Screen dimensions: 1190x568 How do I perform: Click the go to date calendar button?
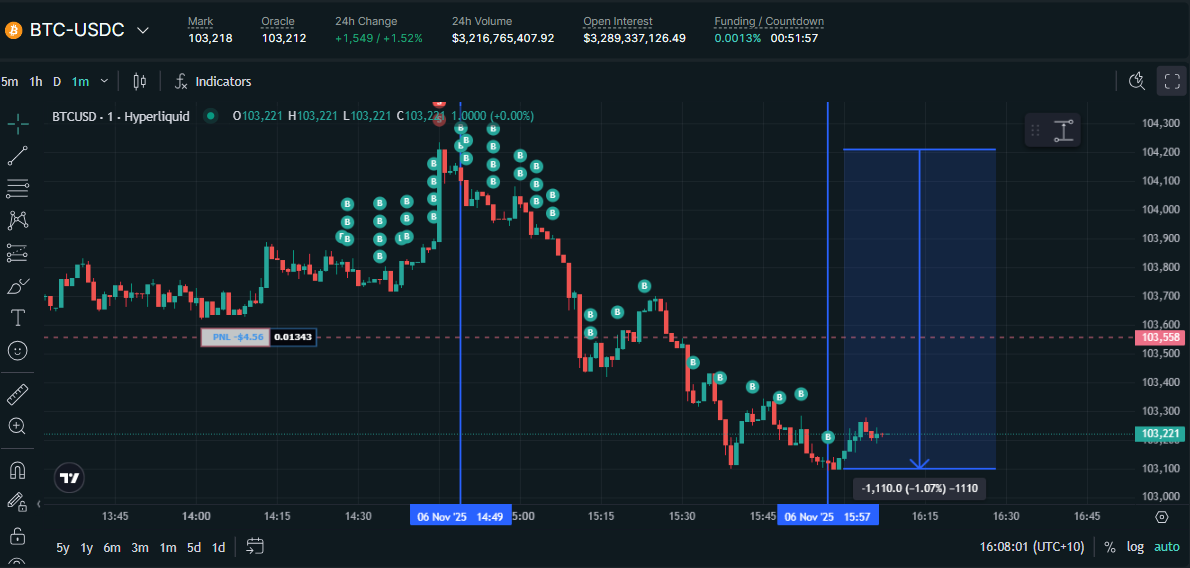tap(254, 546)
